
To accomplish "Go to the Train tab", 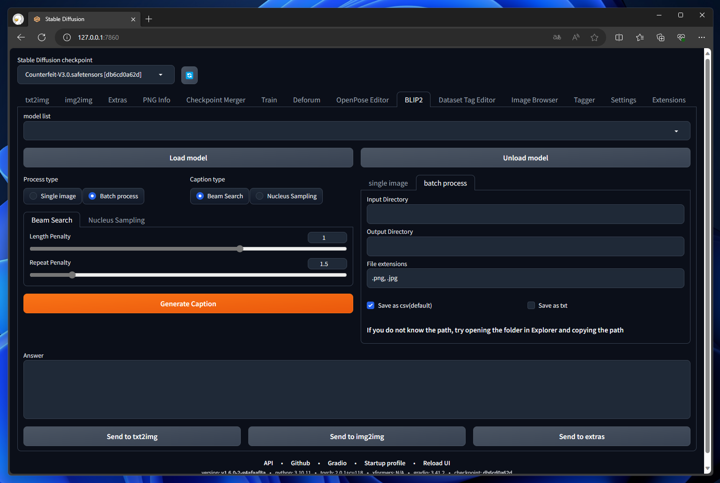I will pyautogui.click(x=269, y=100).
